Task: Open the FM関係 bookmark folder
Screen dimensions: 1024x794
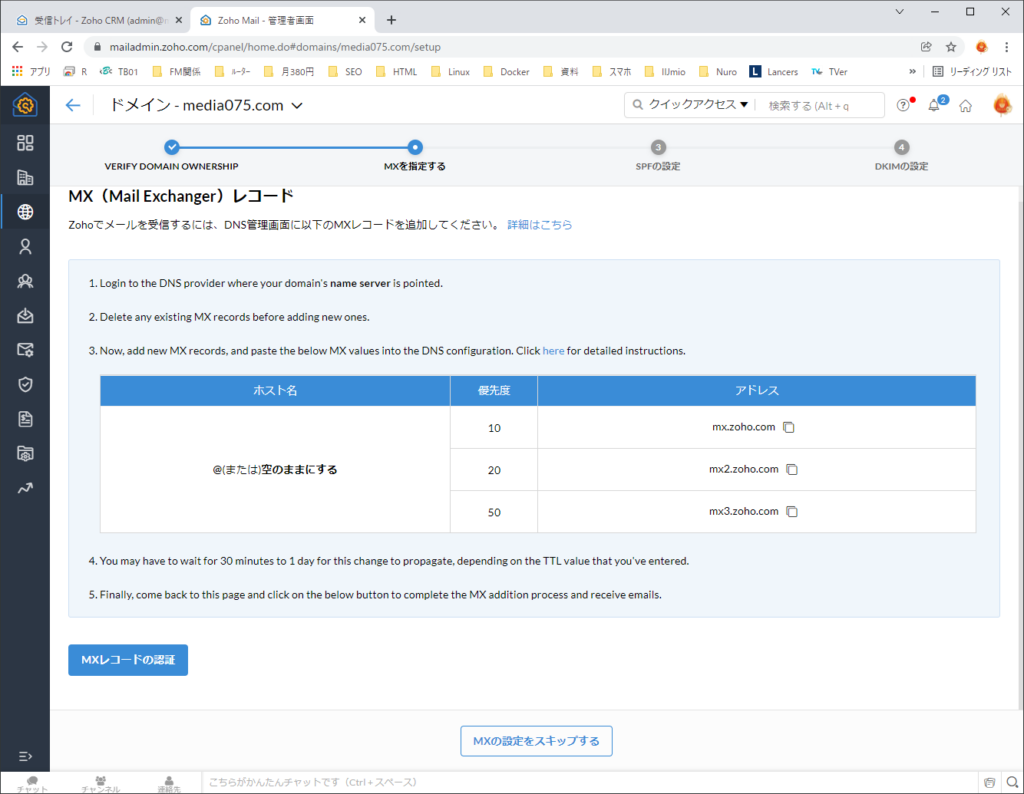Action: pos(176,72)
